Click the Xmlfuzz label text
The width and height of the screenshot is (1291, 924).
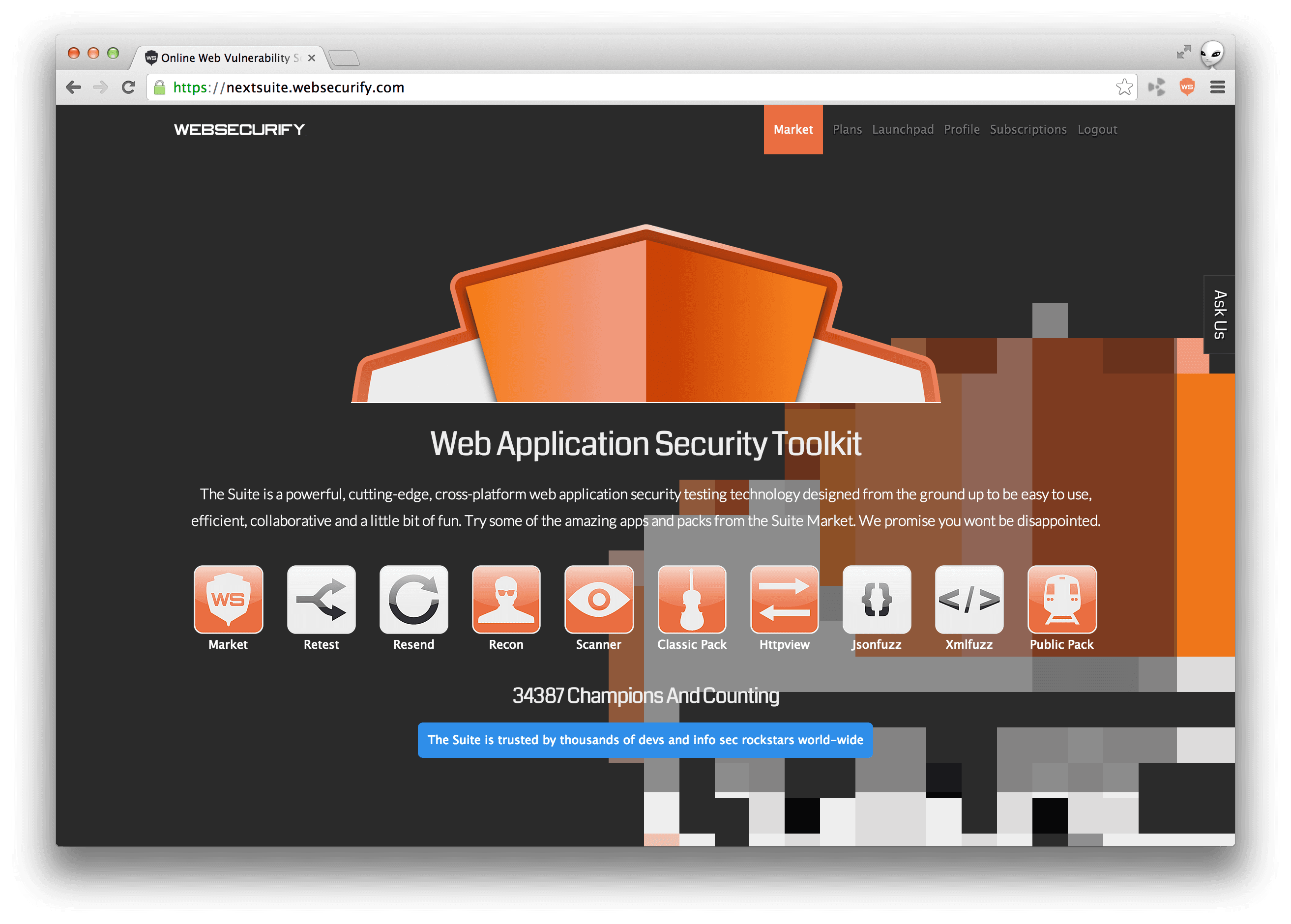[968, 644]
